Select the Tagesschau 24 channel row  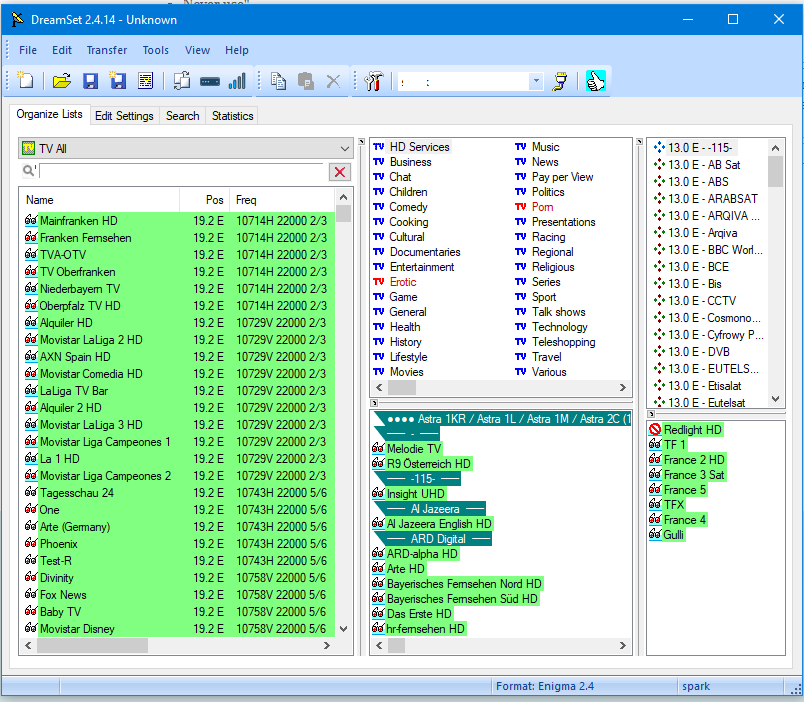177,493
